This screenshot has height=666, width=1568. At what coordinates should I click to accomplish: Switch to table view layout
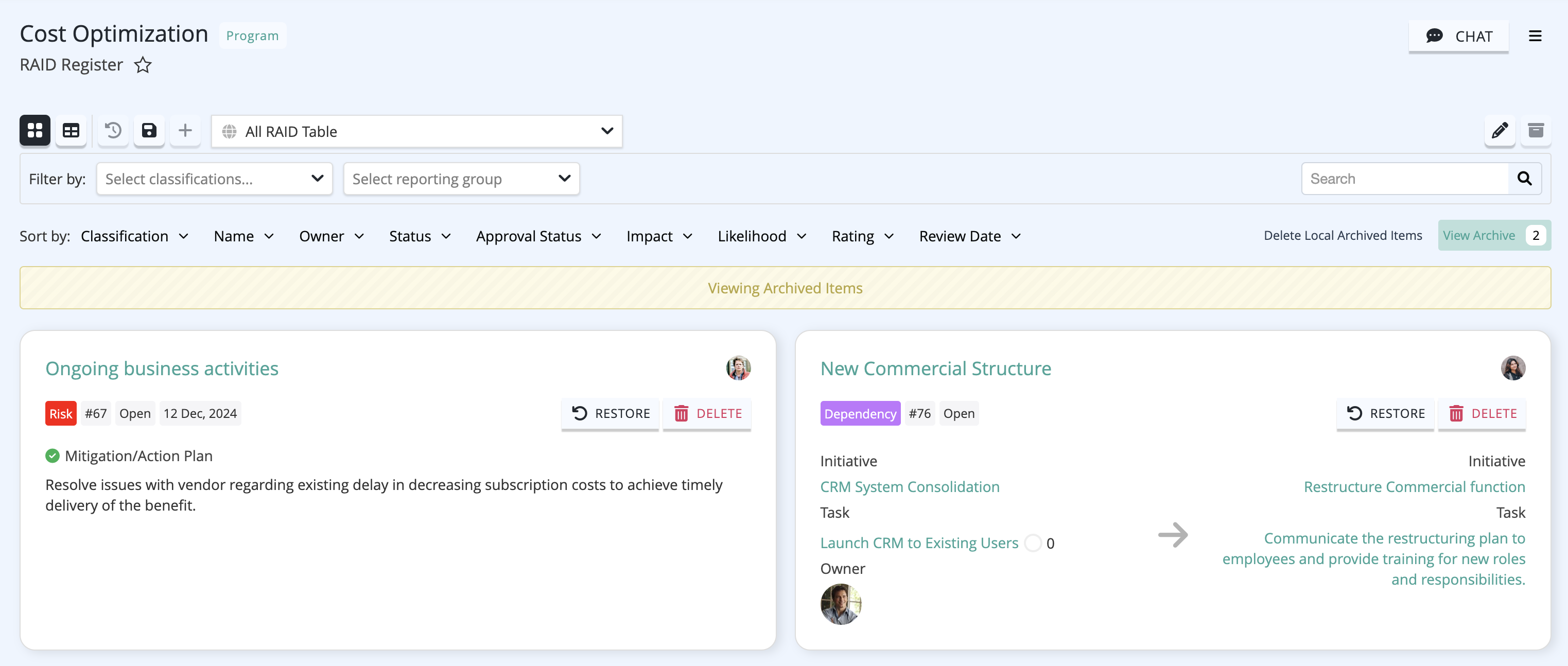71,131
